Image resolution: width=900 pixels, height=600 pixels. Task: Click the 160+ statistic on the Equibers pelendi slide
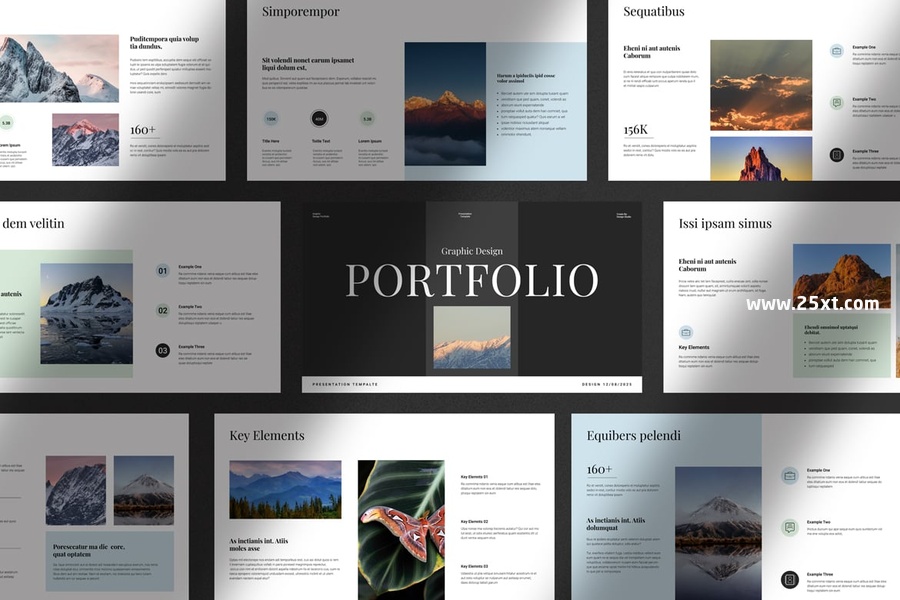599,470
